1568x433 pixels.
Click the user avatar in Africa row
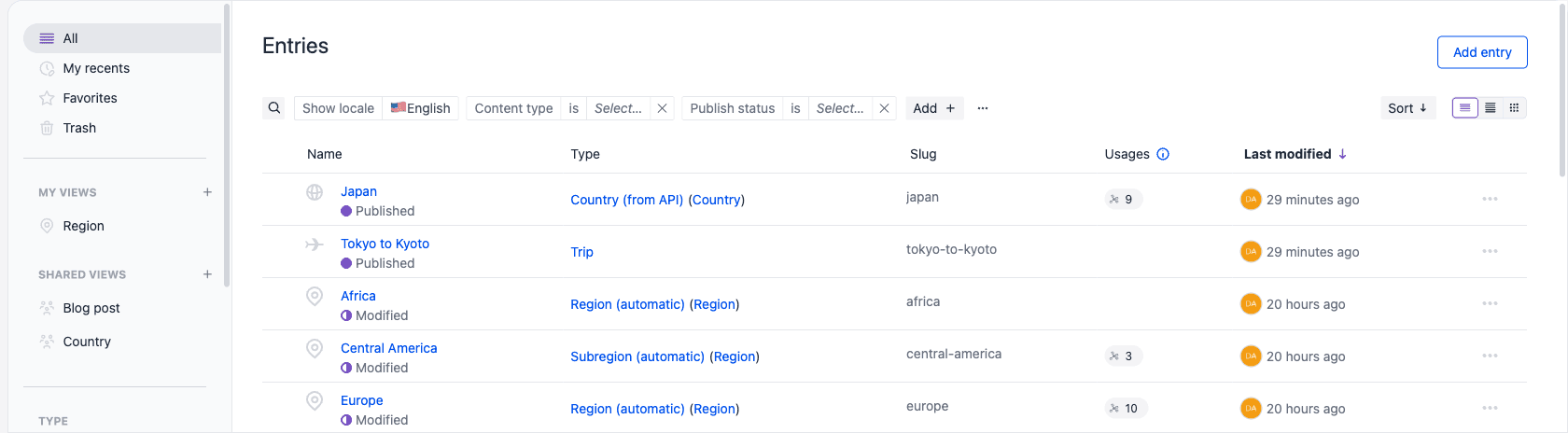1251,304
